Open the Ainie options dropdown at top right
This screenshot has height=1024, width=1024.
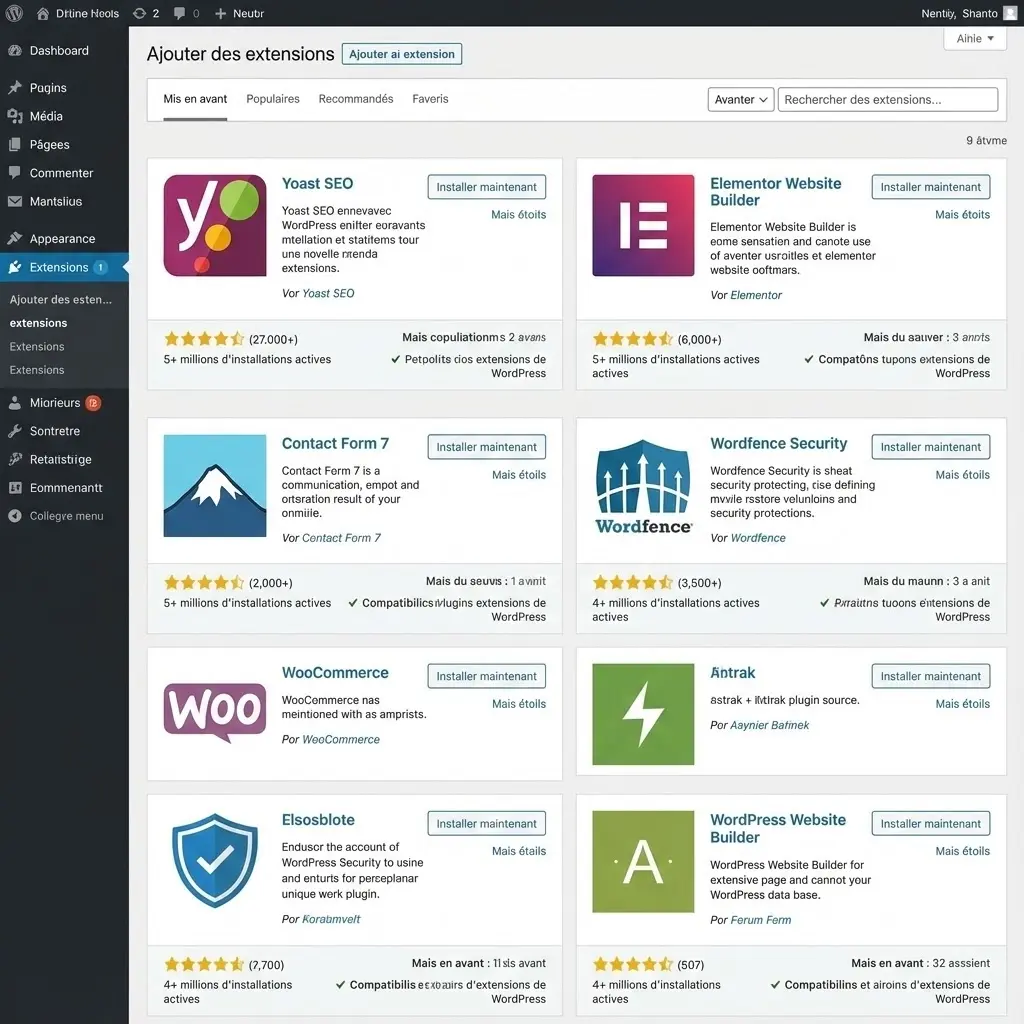click(x=974, y=37)
